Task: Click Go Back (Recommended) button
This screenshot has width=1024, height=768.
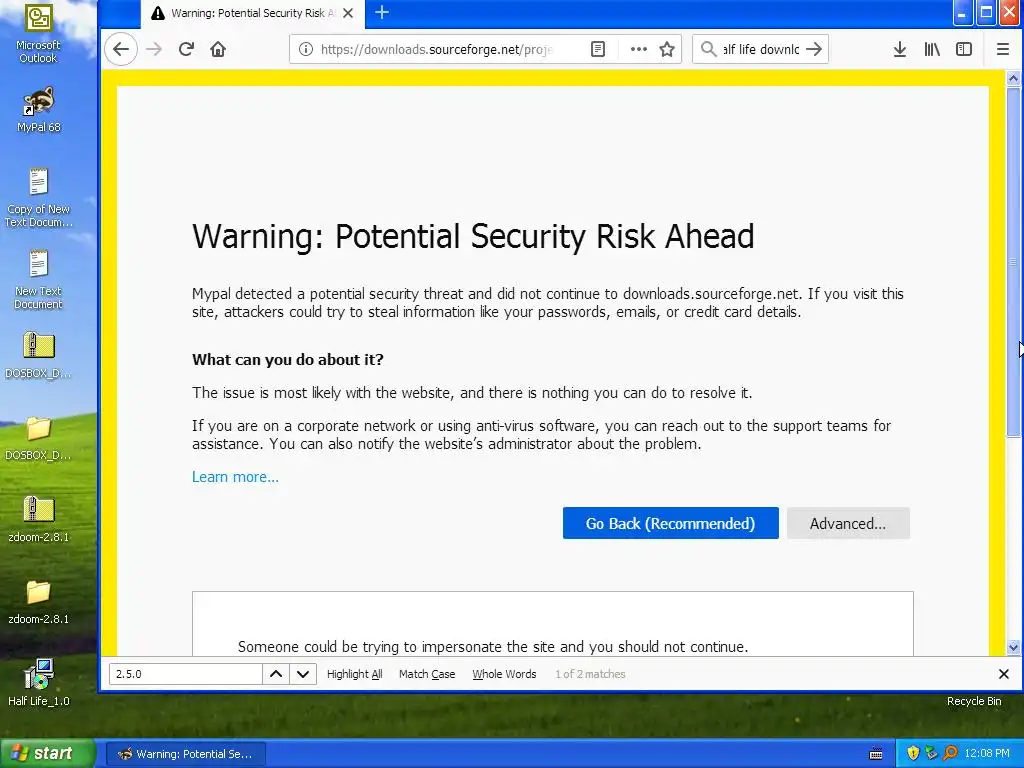Action: click(x=671, y=523)
